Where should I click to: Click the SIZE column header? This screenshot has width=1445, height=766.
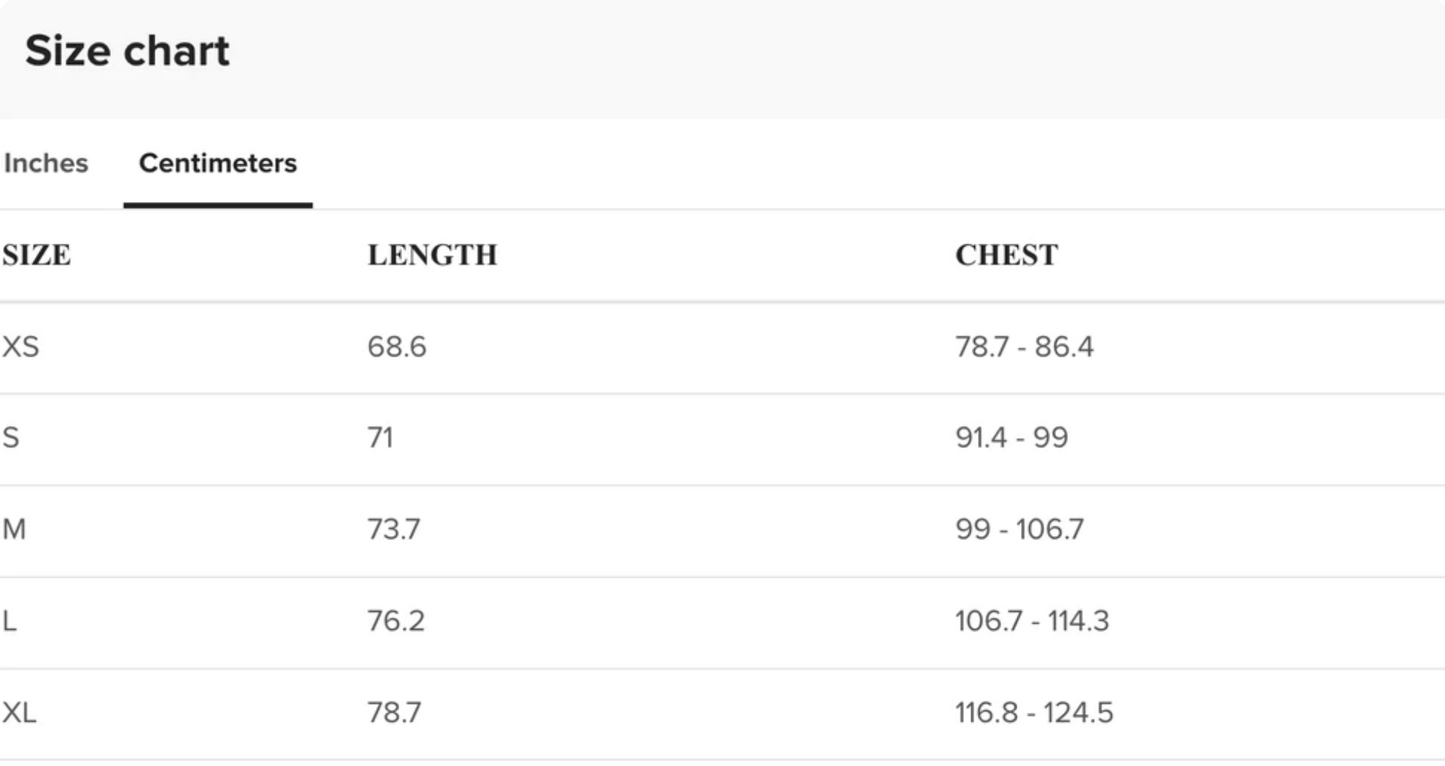coord(37,256)
